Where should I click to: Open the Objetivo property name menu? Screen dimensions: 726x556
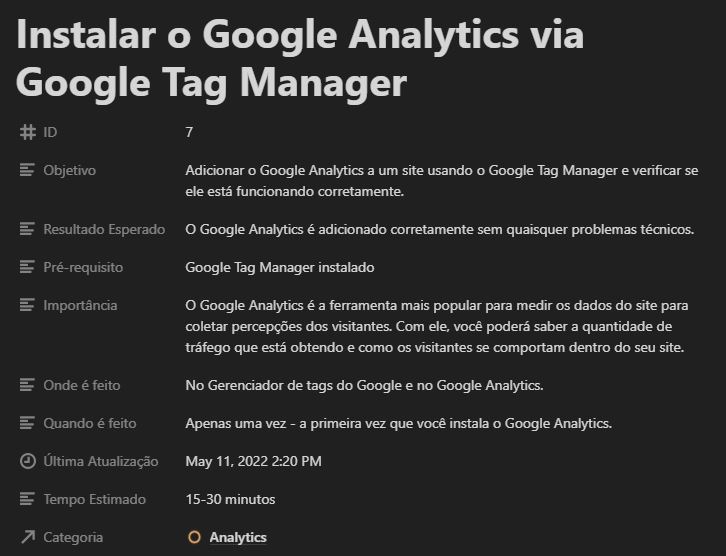(x=69, y=170)
